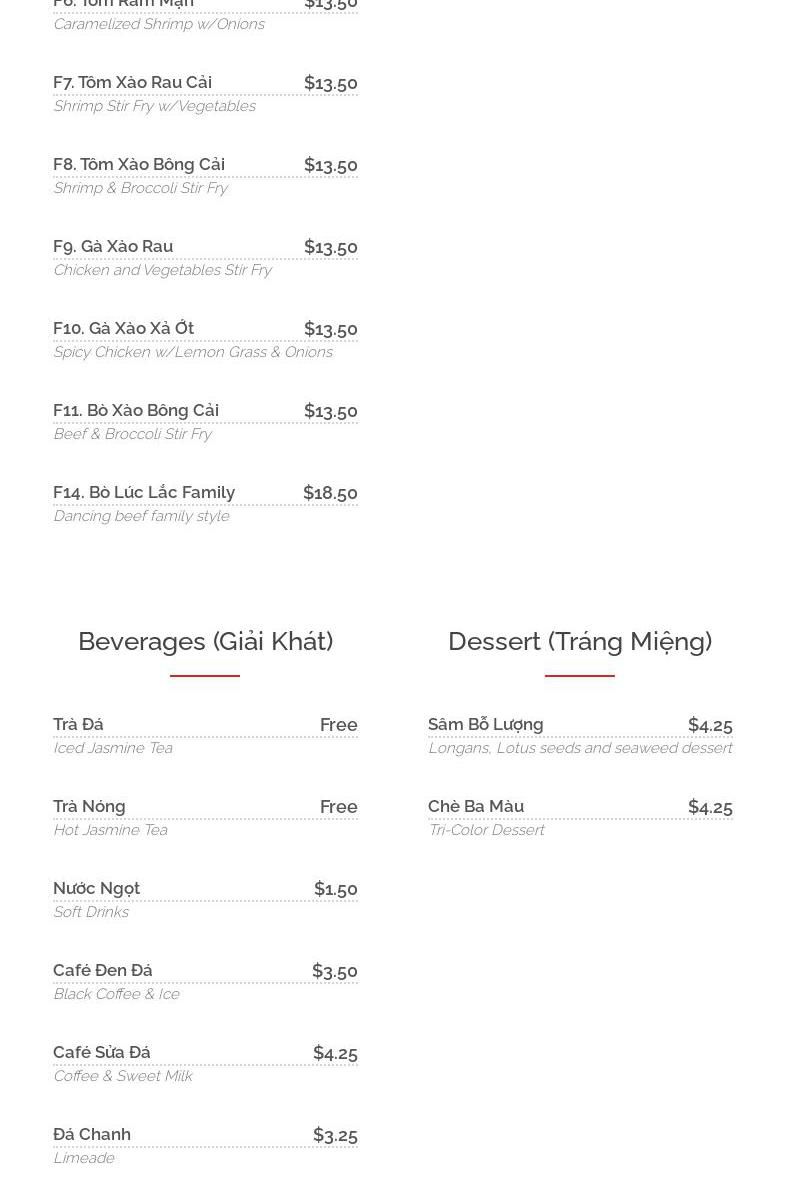The image size is (785, 1203).
Task: Select the Đá Chanh limeade item
Action: click(91, 1134)
